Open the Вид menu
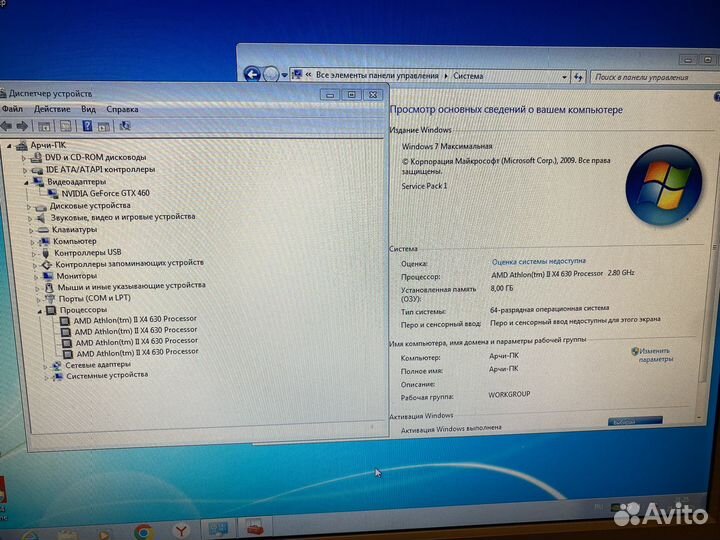This screenshot has width=720, height=540. tap(88, 109)
